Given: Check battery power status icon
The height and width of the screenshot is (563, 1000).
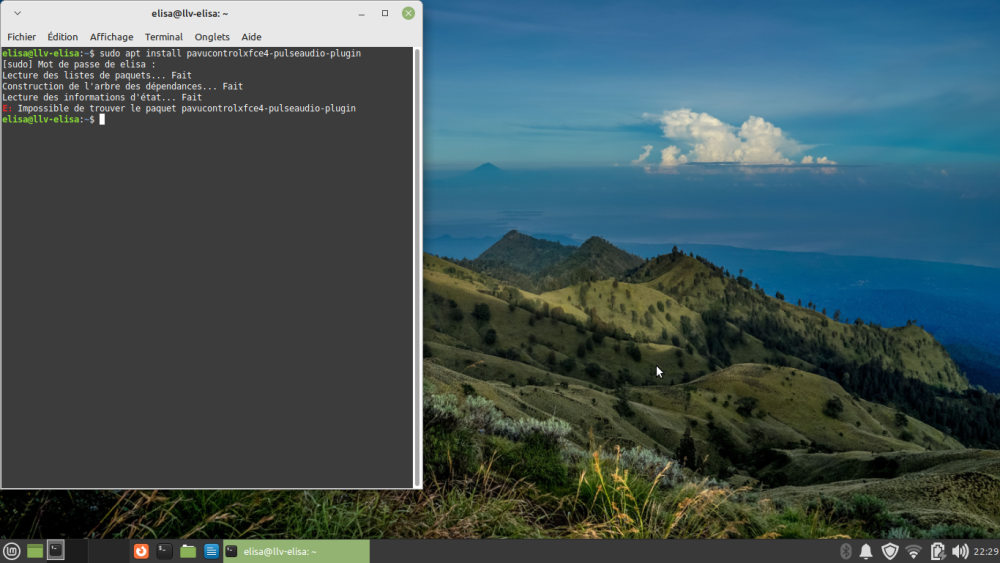Looking at the screenshot, I should click(x=937, y=551).
